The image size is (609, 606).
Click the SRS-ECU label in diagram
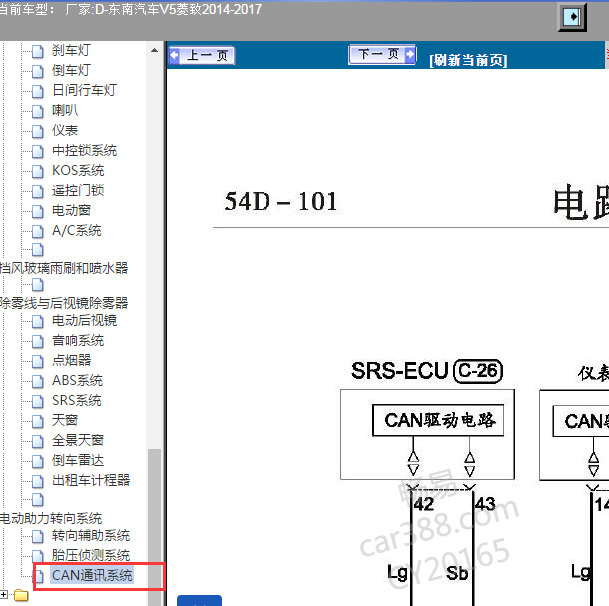click(400, 371)
